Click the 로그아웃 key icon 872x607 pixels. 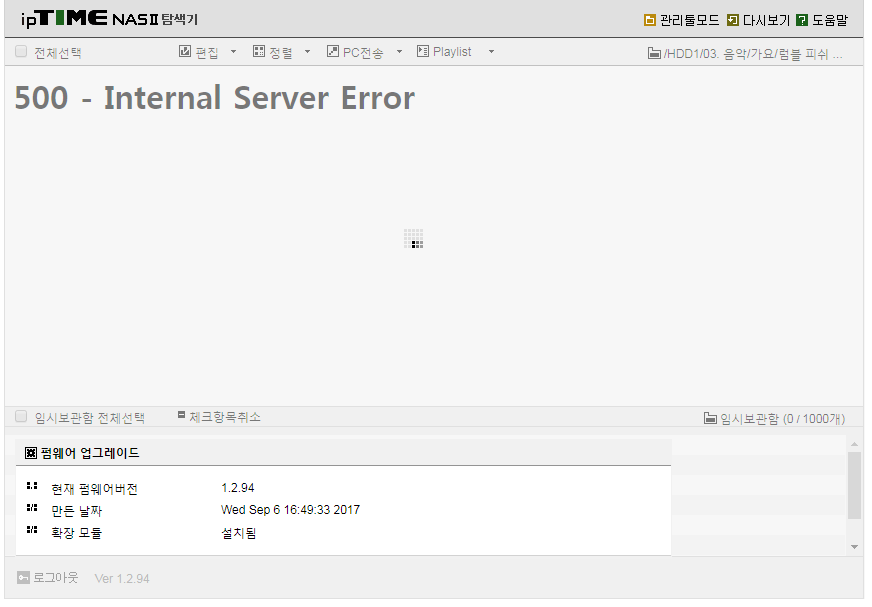tap(23, 578)
